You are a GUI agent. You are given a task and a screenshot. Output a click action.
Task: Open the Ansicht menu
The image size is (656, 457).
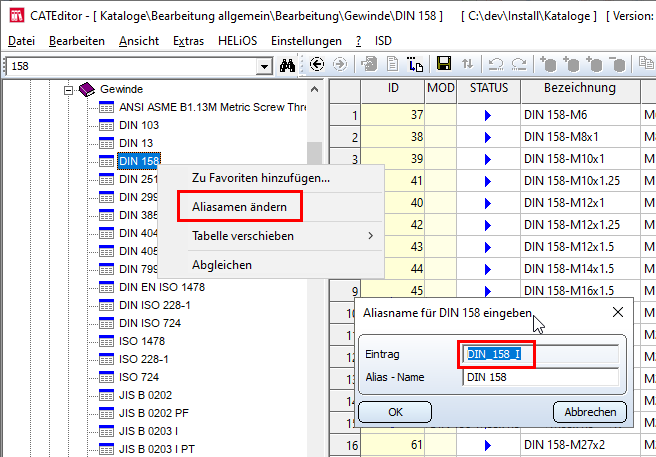coord(139,41)
